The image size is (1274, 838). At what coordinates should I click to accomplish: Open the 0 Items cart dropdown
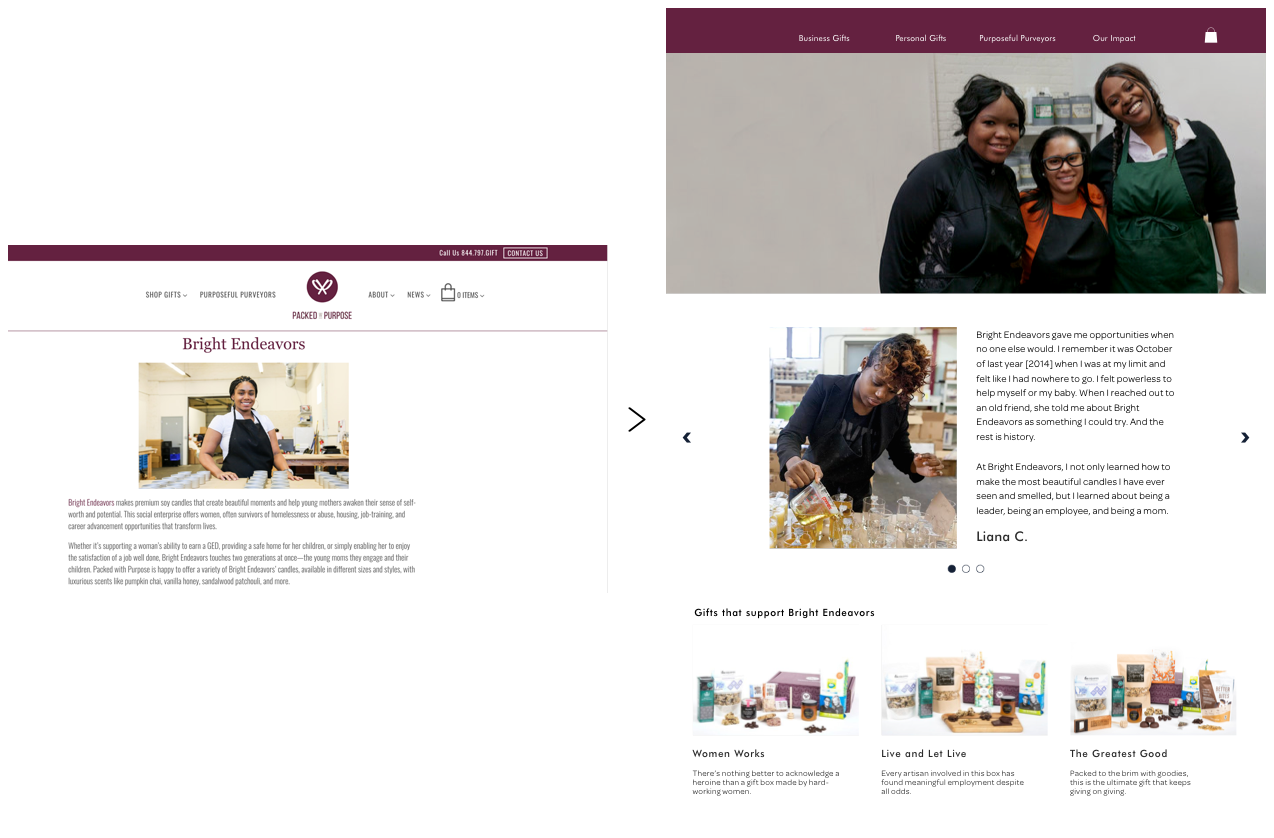click(470, 295)
